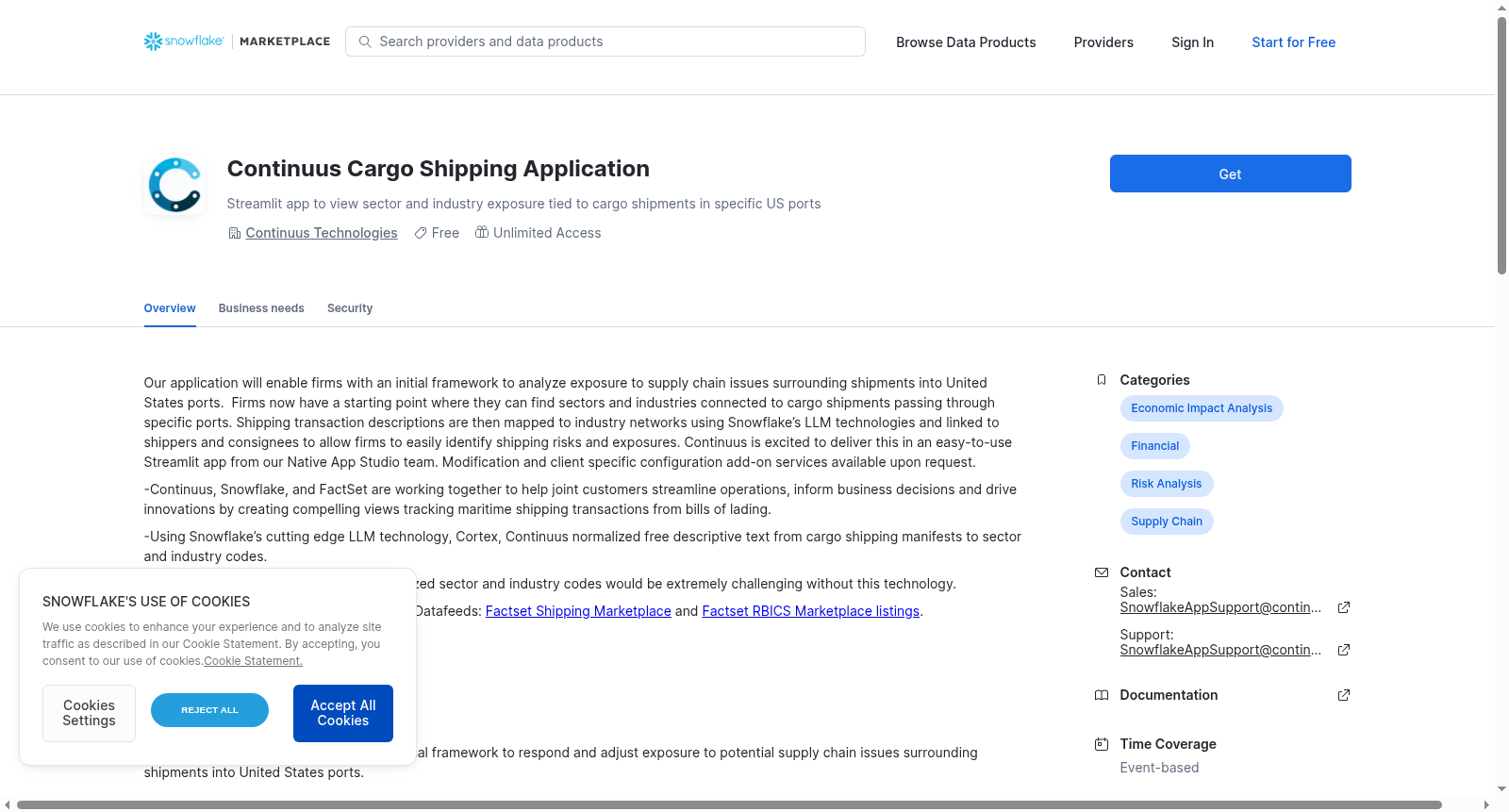Viewport: 1509px width, 812px height.
Task: Select Economic Impact Analysis category chip
Action: click(x=1202, y=408)
